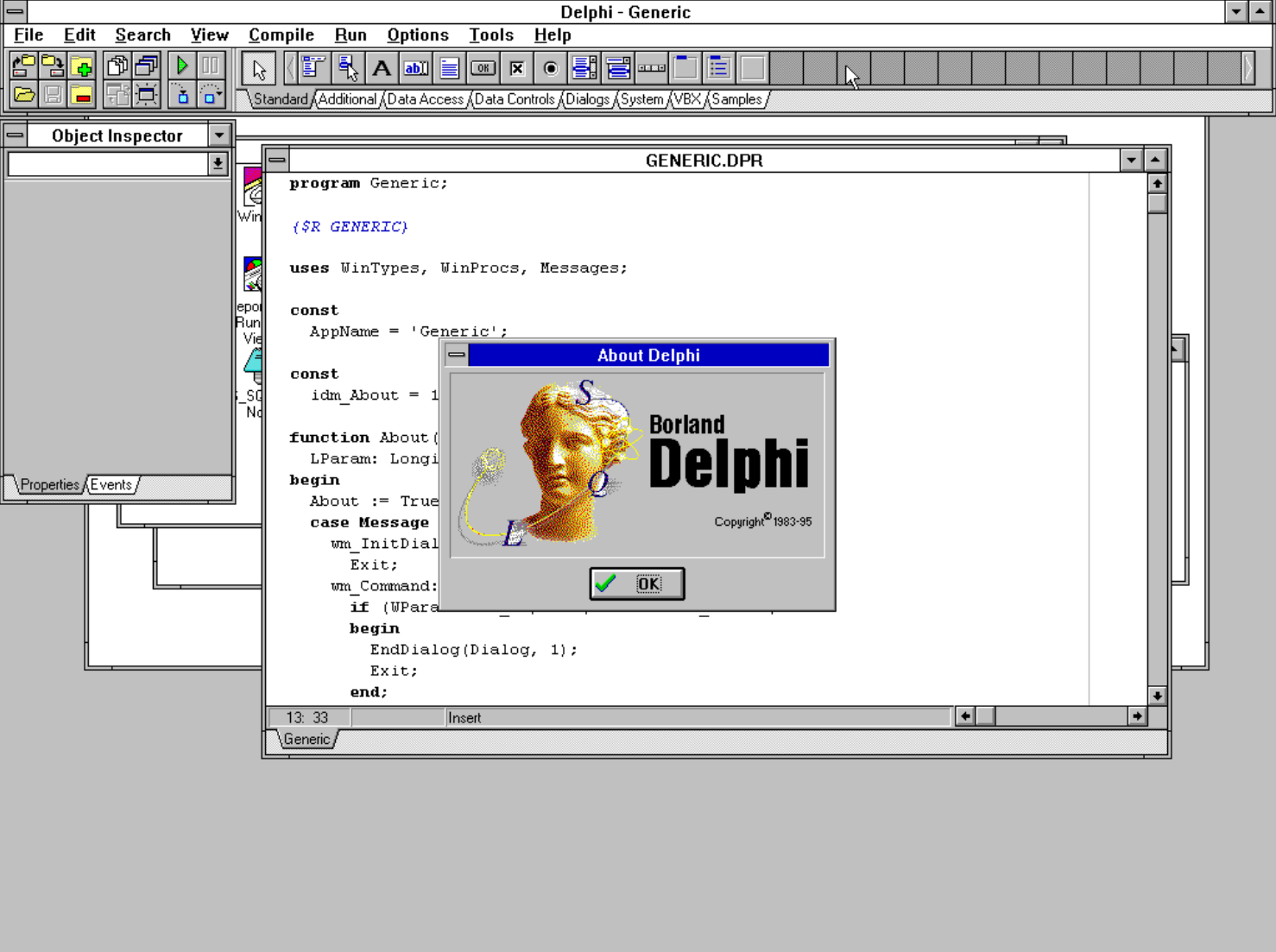Pick the ScrollBar component icon
This screenshot has height=952, width=1276.
coord(651,68)
